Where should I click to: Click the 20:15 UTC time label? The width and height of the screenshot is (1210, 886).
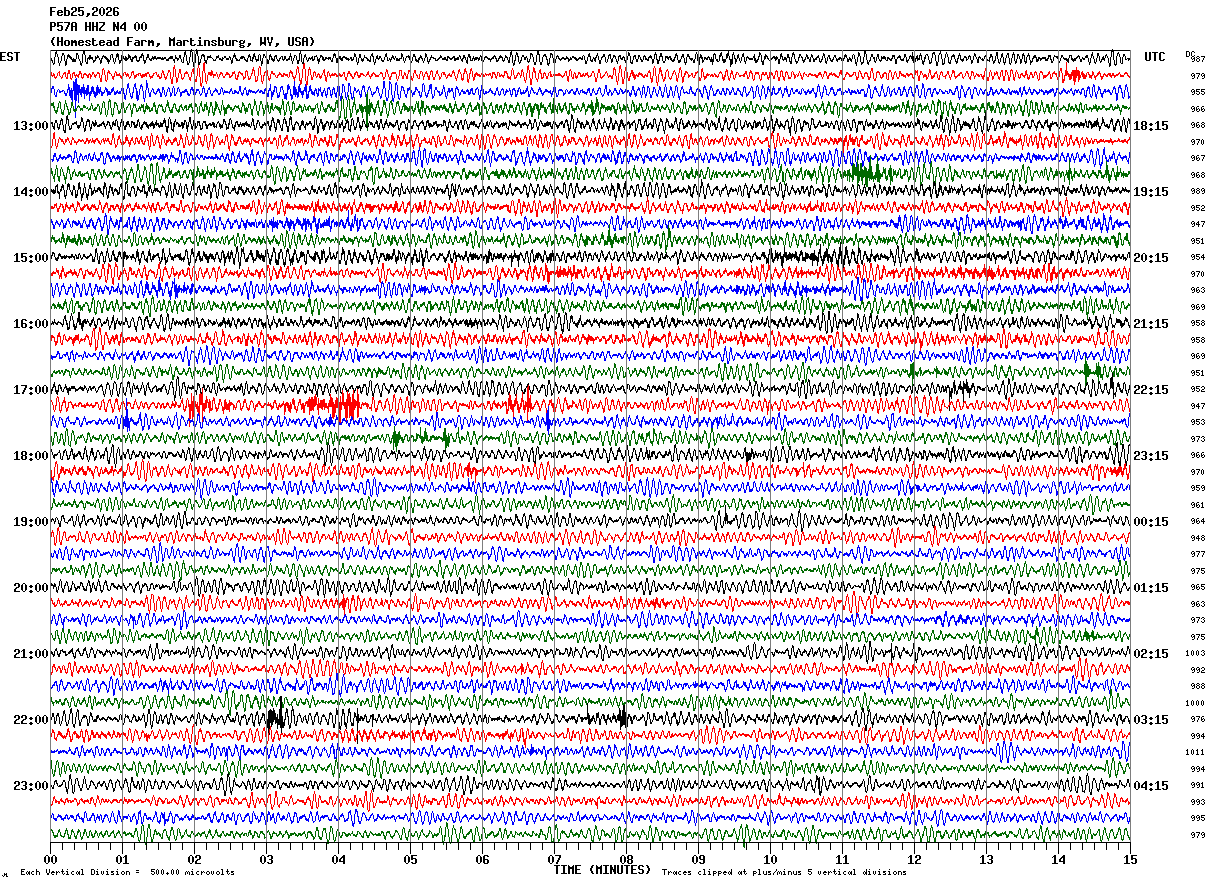[1150, 257]
